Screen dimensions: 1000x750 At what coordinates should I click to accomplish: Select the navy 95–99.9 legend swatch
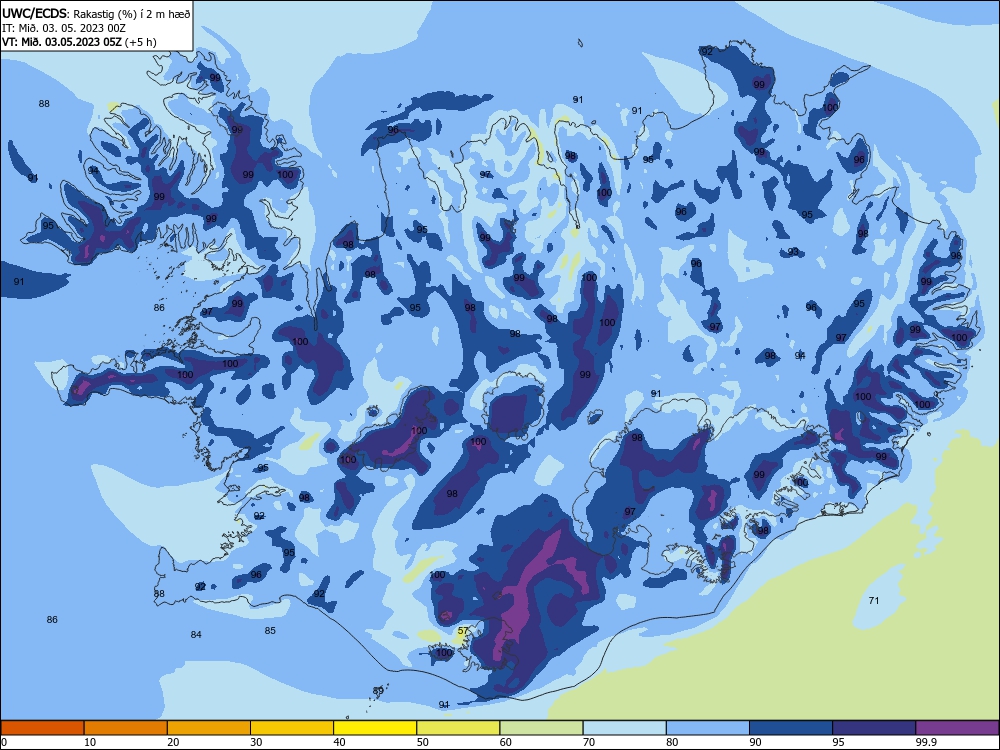(x=874, y=728)
